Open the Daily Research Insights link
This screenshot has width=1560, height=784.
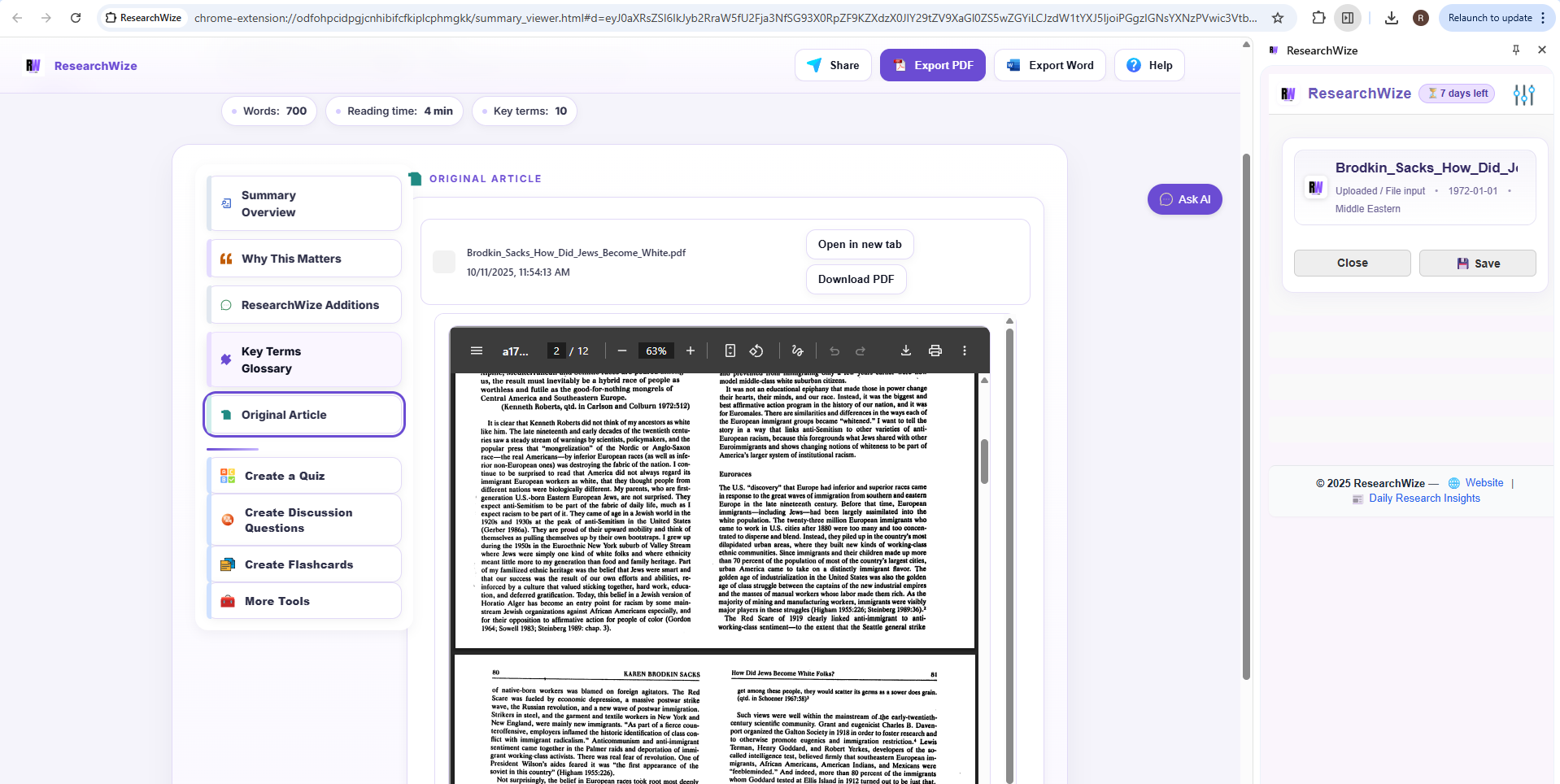(x=1423, y=499)
